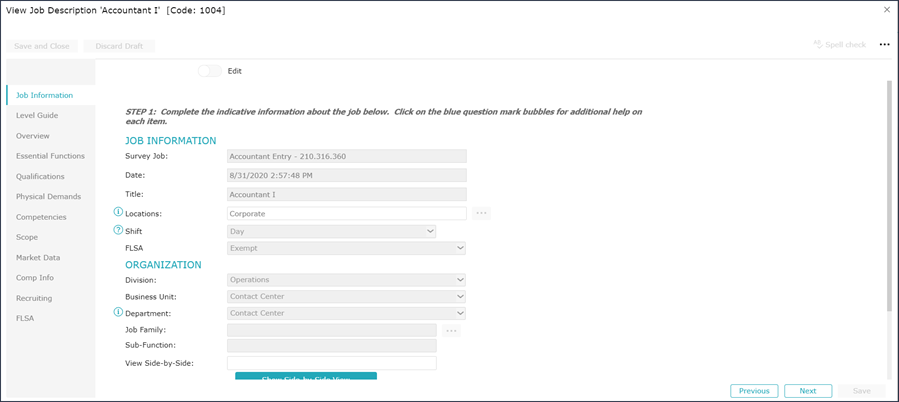Click the ellipsis button next to Locations
899x402 pixels.
(x=481, y=213)
